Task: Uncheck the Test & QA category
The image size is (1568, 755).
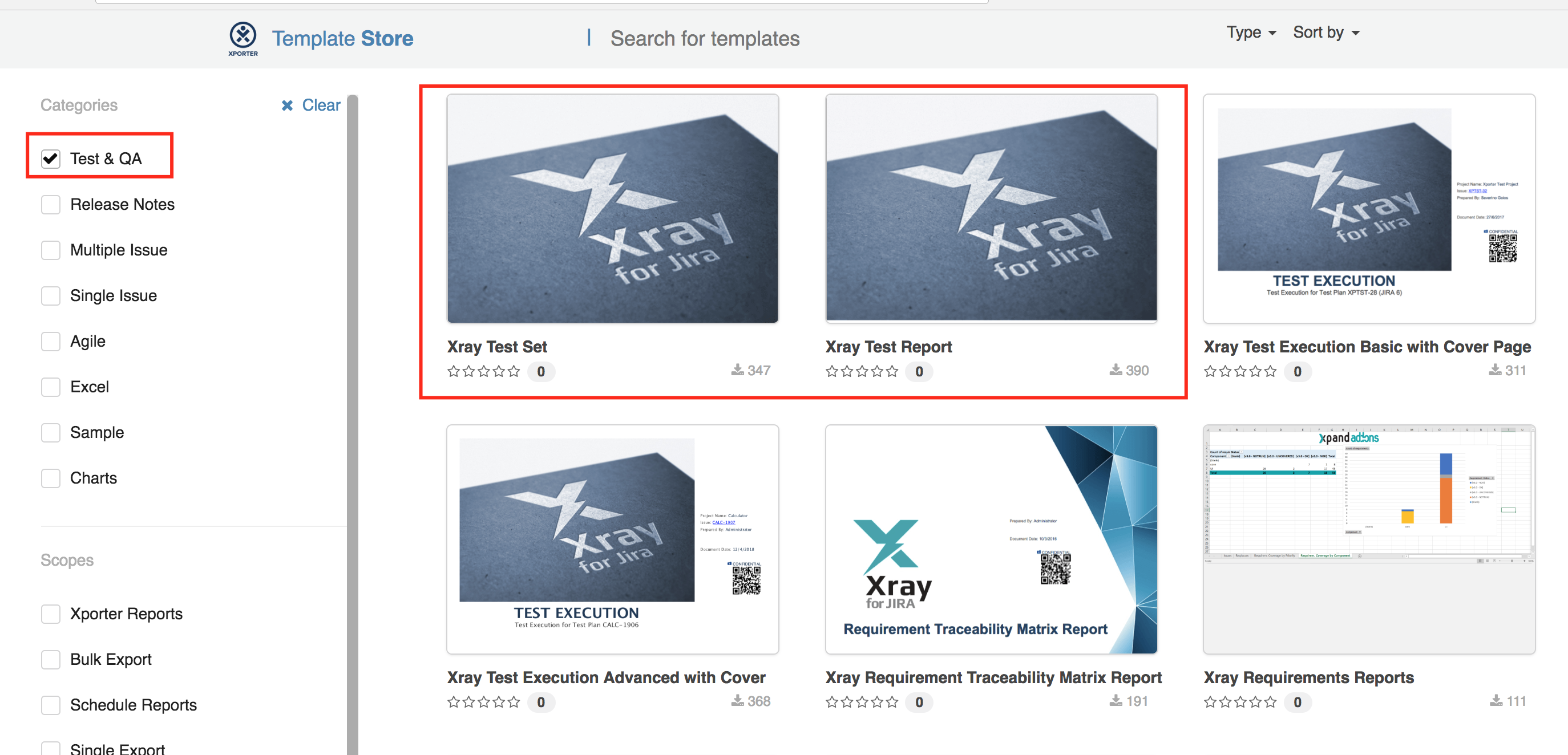Action: coord(51,159)
